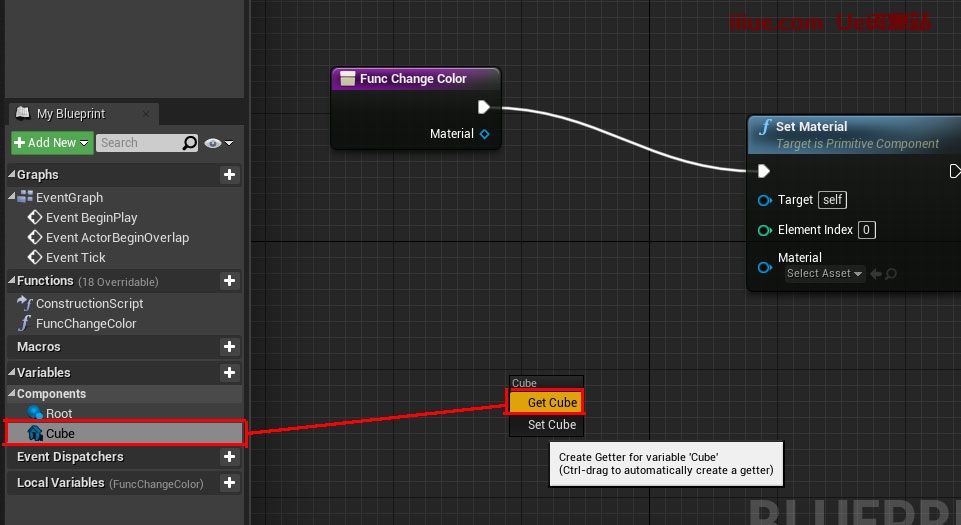The image size is (961, 525).
Task: Add a new function with Functions plus icon
Action: [x=230, y=281]
